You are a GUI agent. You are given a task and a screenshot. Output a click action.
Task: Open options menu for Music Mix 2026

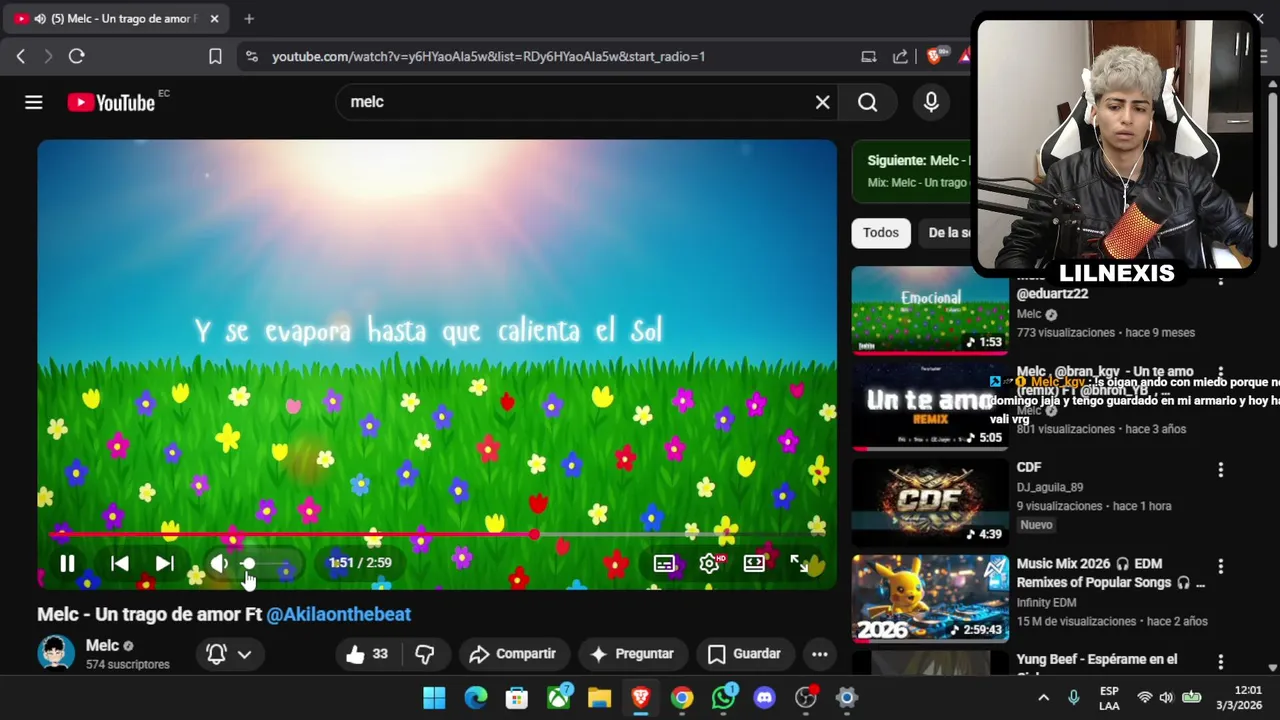pos(1220,566)
